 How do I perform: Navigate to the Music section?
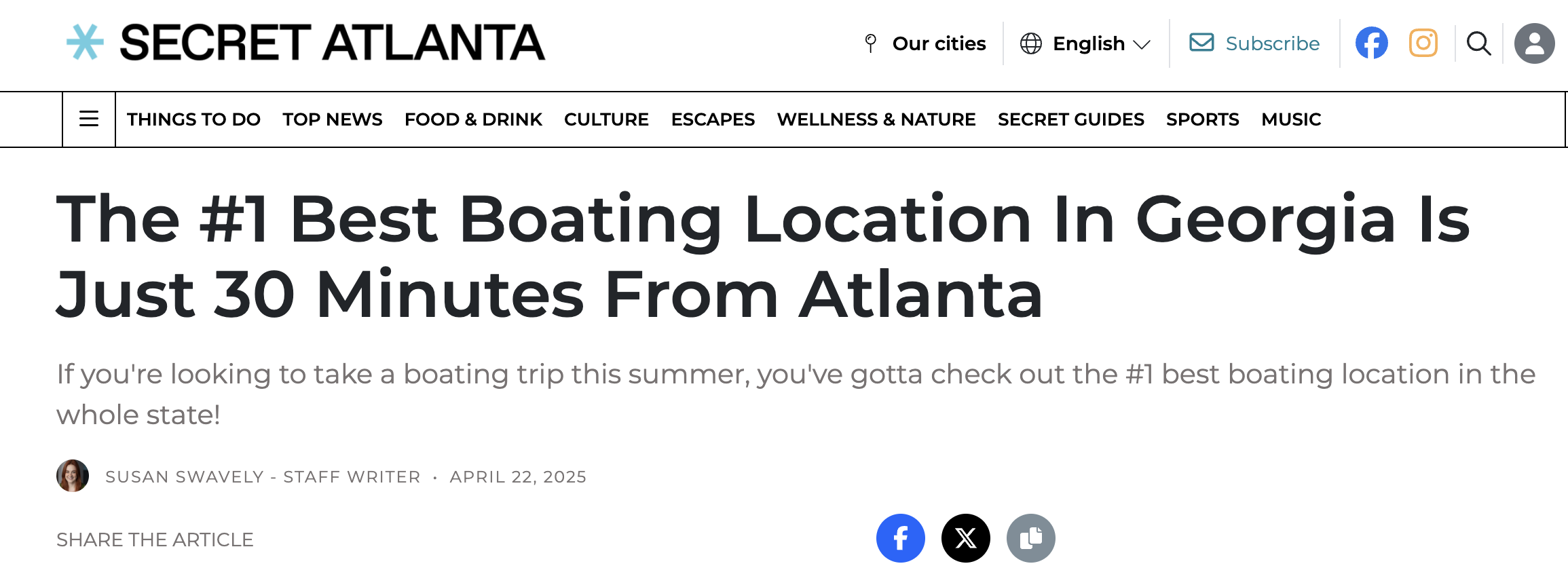tap(1291, 119)
